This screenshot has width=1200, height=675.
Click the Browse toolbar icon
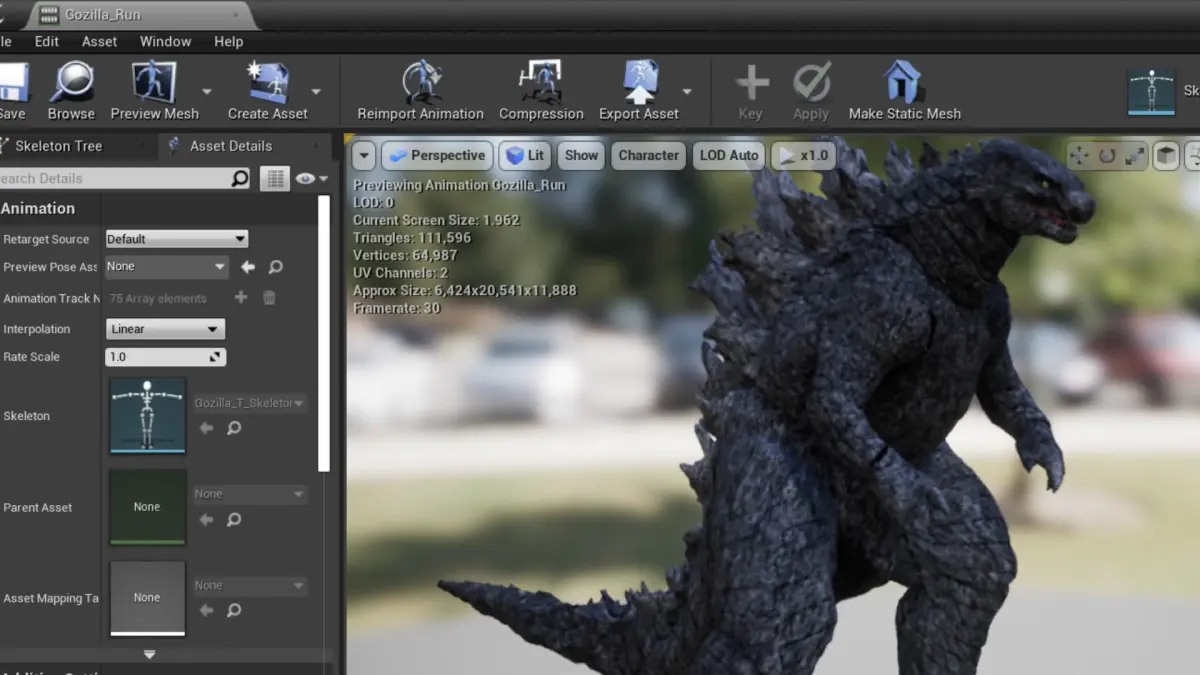[72, 82]
